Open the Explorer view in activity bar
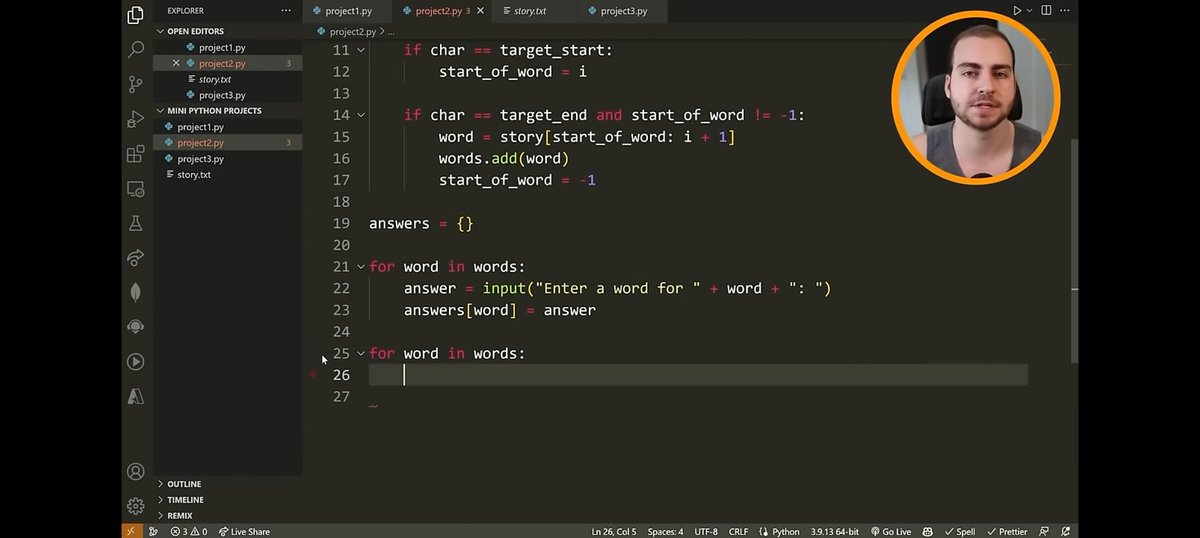 pos(136,14)
